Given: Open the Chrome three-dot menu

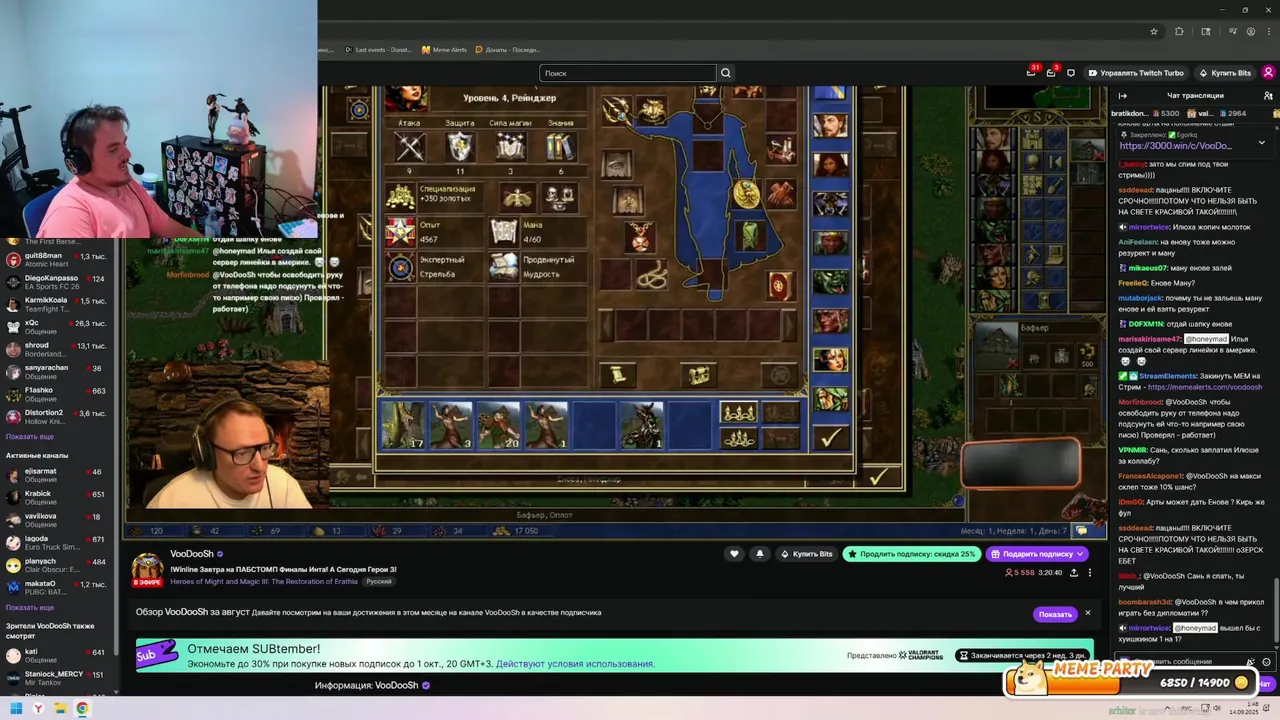Looking at the screenshot, I should pos(1269,31).
